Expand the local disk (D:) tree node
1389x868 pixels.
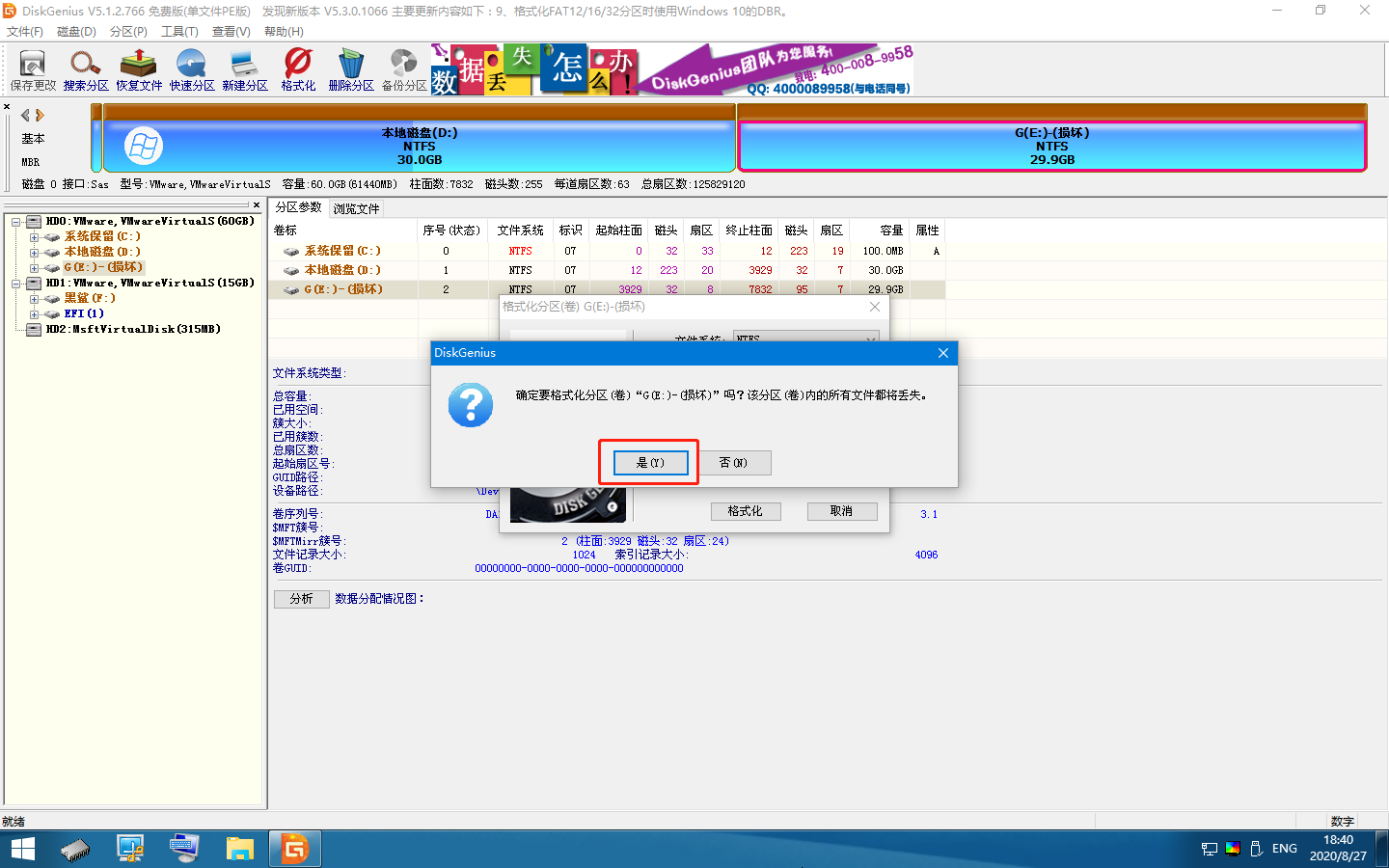coord(34,253)
